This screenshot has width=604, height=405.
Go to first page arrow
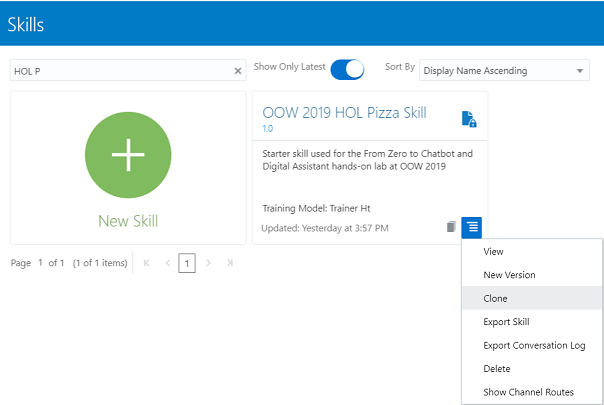146,263
